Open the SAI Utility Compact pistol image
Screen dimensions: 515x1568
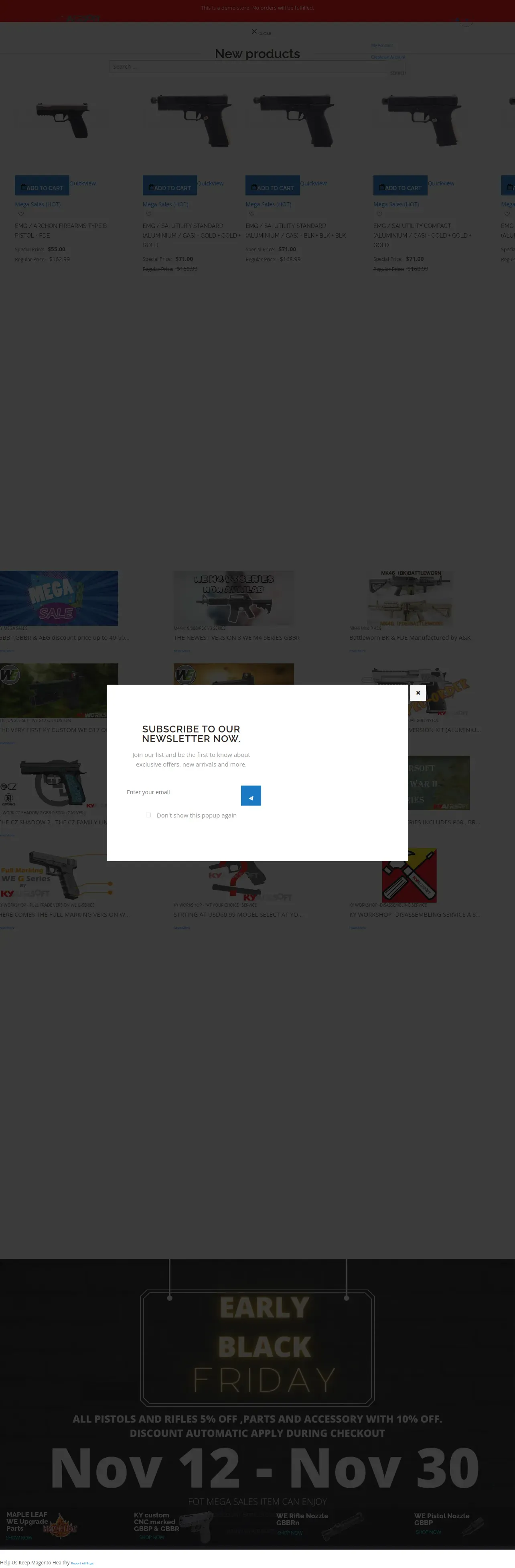click(421, 119)
